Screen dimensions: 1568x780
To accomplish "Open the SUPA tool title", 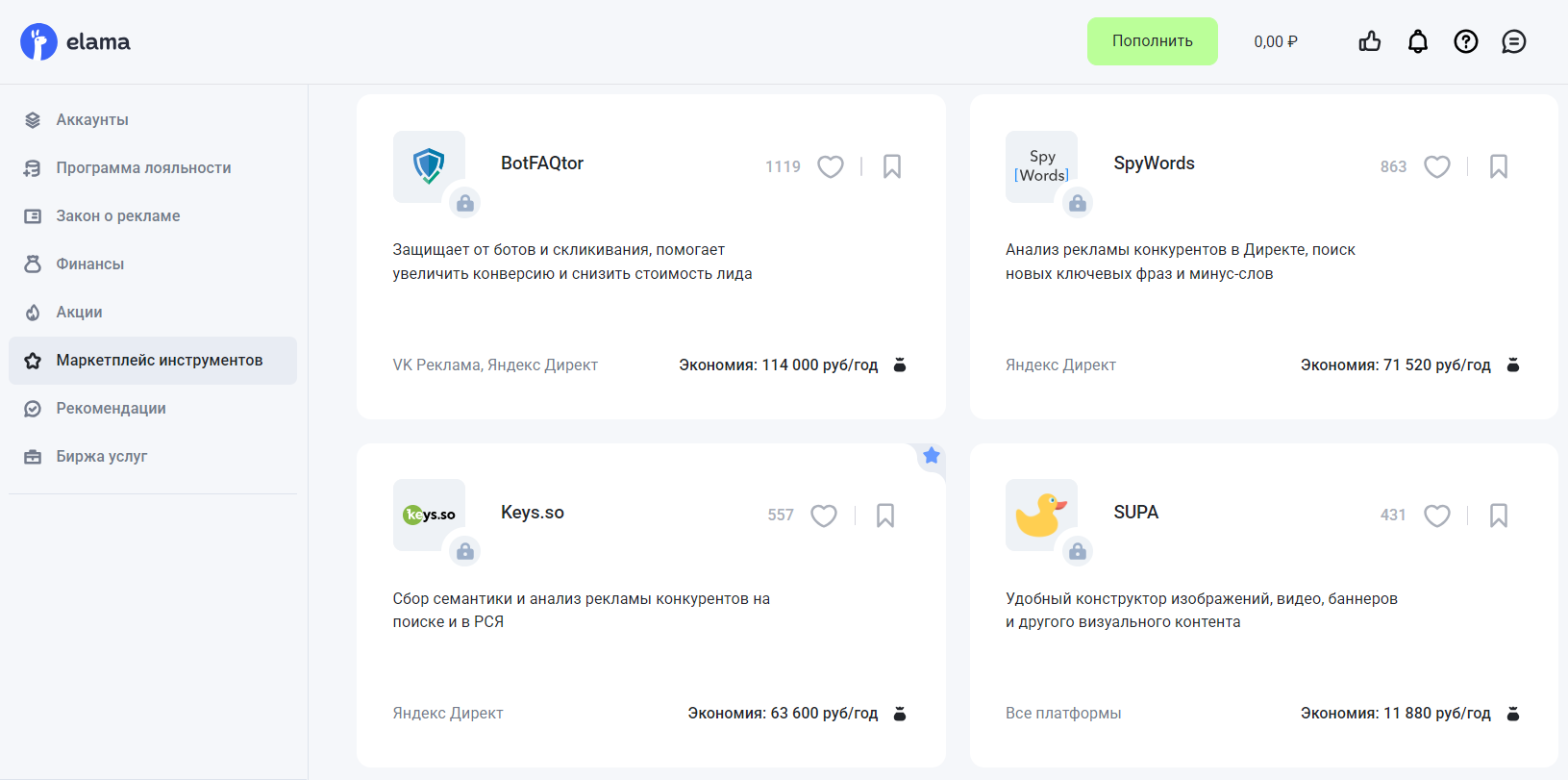I will coord(1136,513).
